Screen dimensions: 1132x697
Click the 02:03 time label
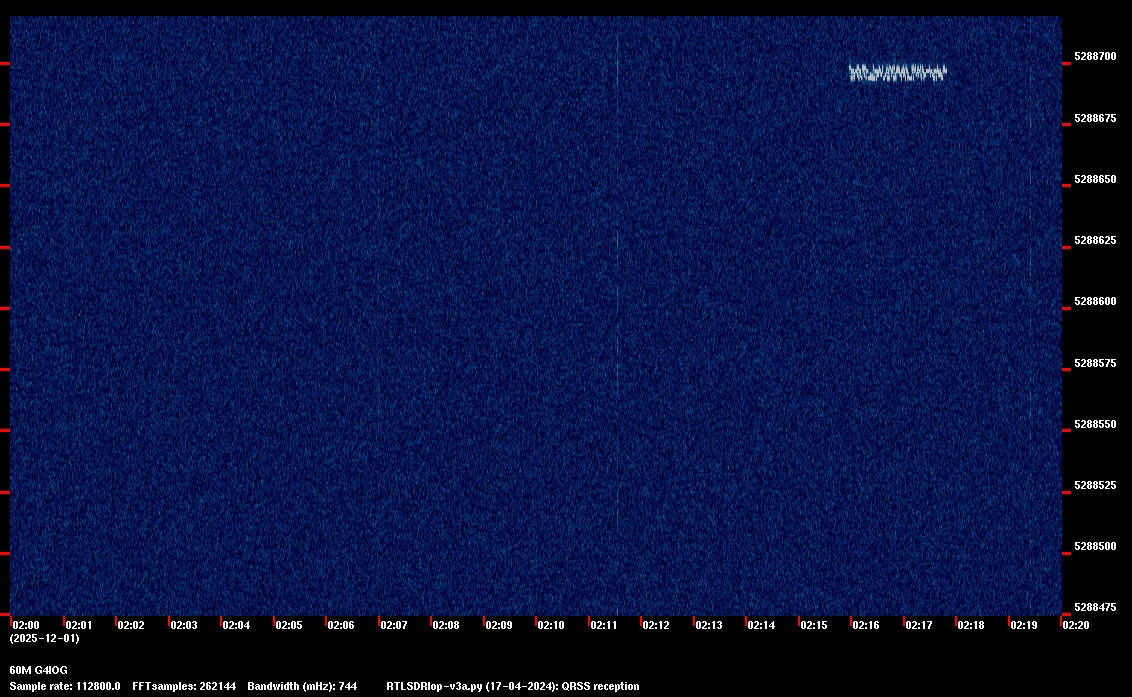coord(183,625)
